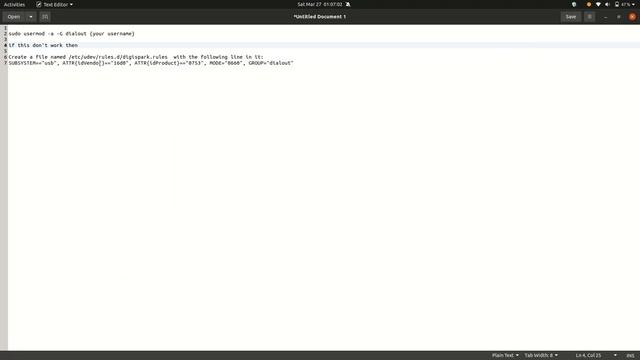Click the orange circular tray indicator
The image size is (640, 360).
(589, 4)
